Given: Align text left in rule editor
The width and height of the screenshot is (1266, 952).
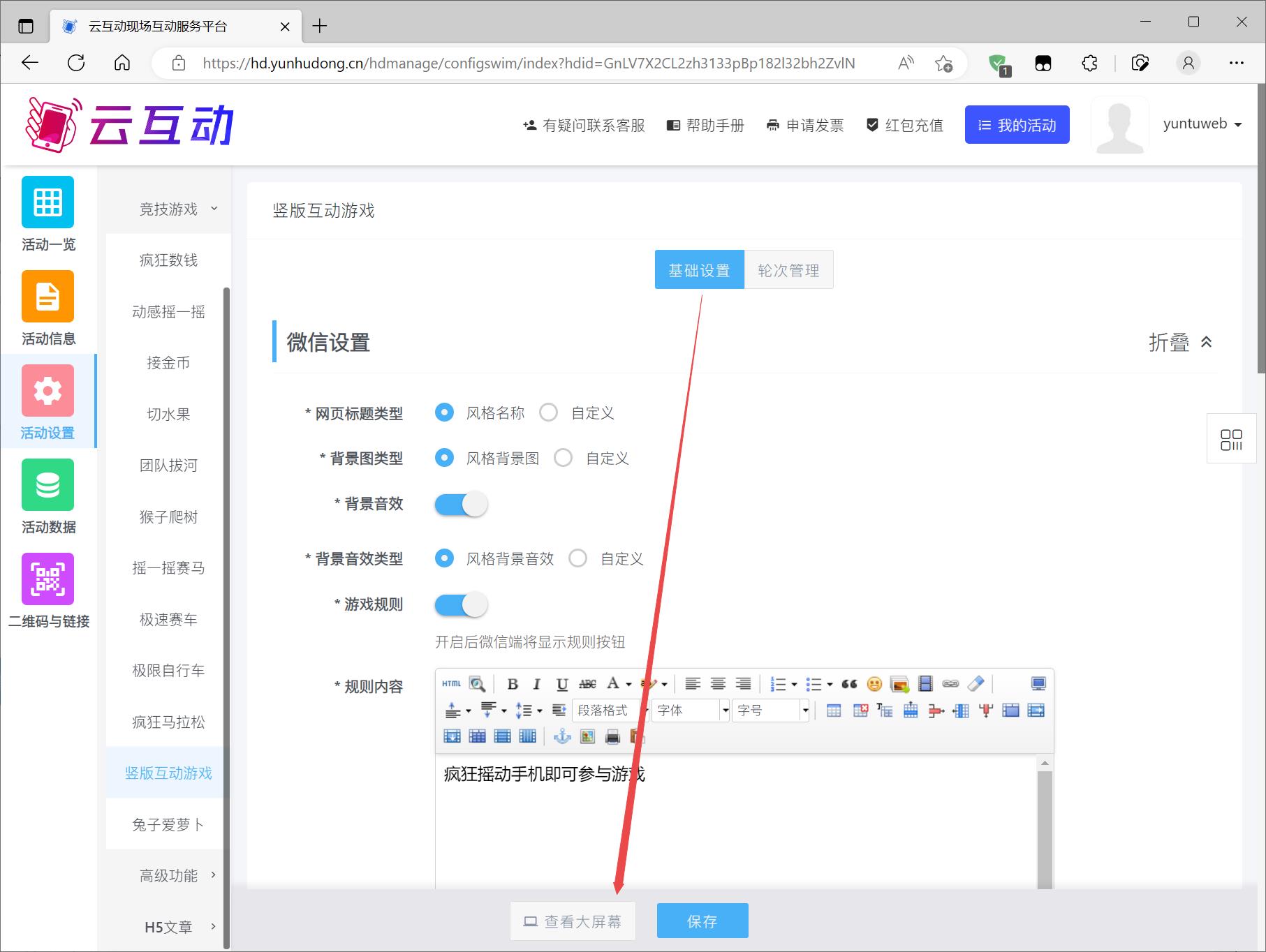Looking at the screenshot, I should pos(692,684).
